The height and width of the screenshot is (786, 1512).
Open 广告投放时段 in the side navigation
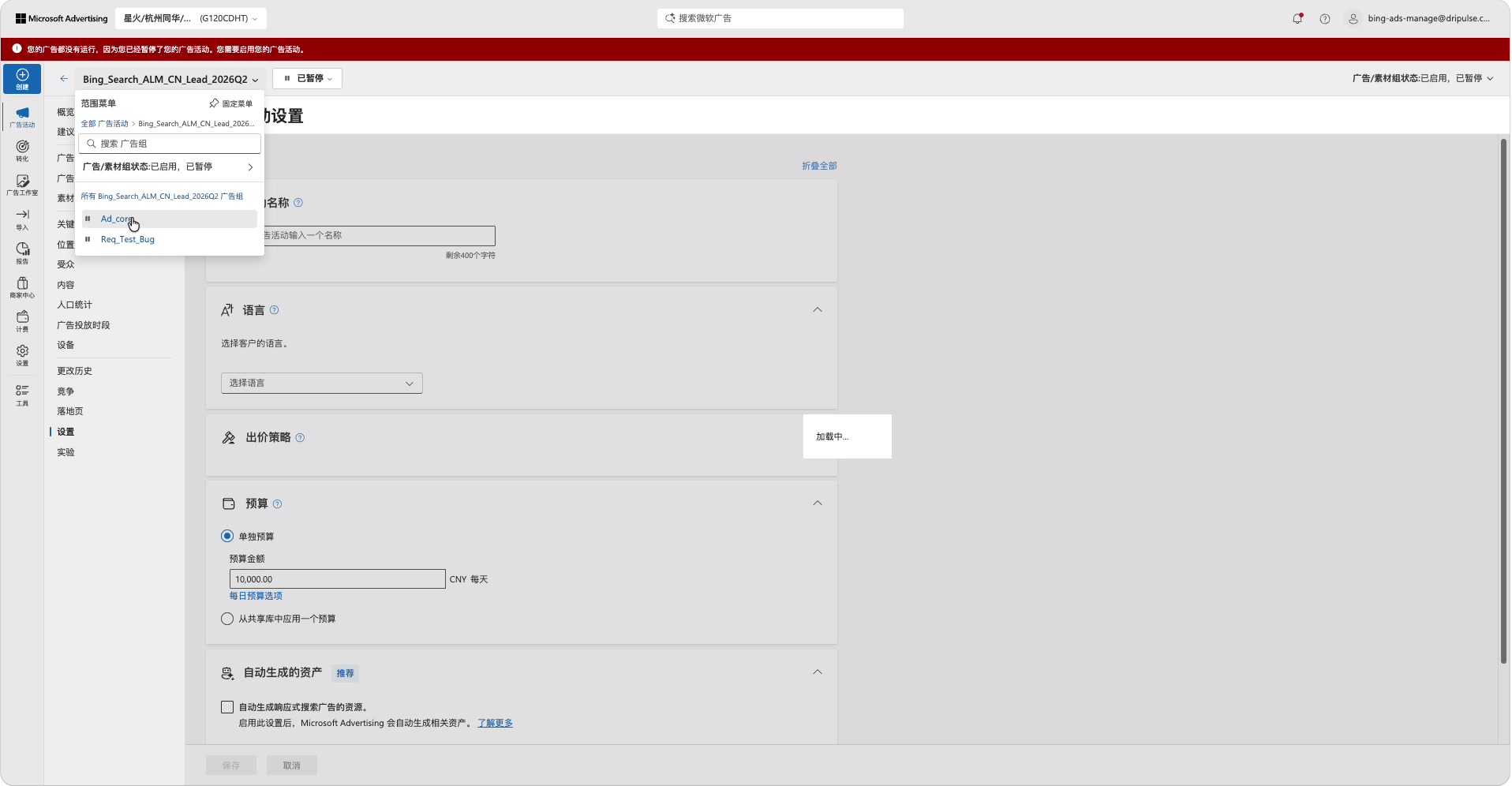84,325
